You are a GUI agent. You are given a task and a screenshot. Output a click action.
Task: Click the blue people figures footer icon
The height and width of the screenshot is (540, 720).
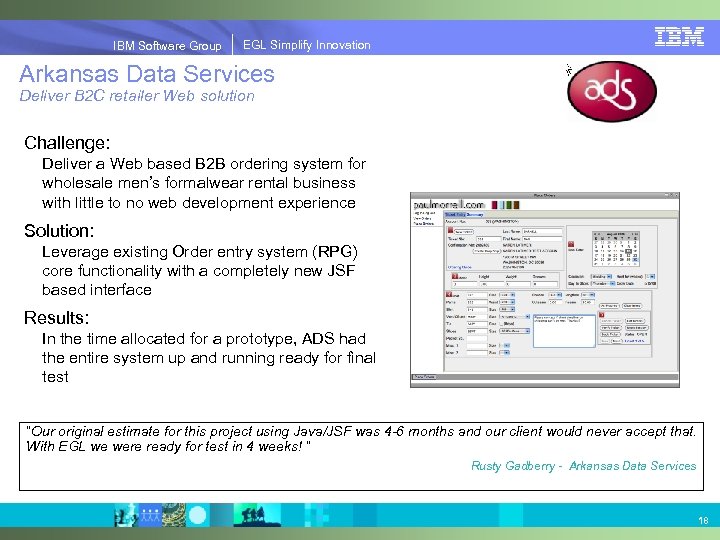coord(150,515)
